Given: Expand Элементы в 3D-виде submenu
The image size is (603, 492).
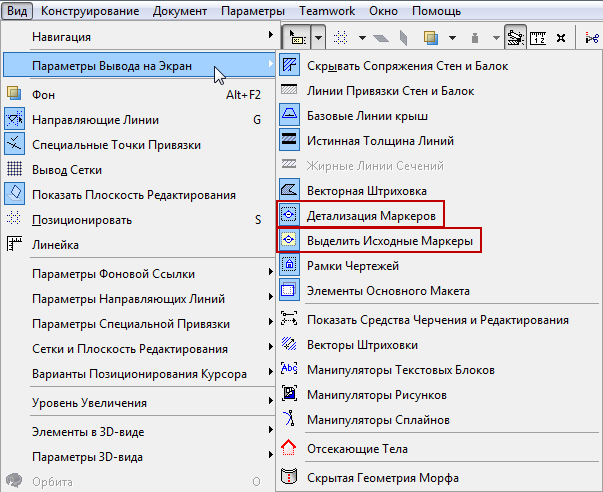Looking at the screenshot, I should coord(139,432).
